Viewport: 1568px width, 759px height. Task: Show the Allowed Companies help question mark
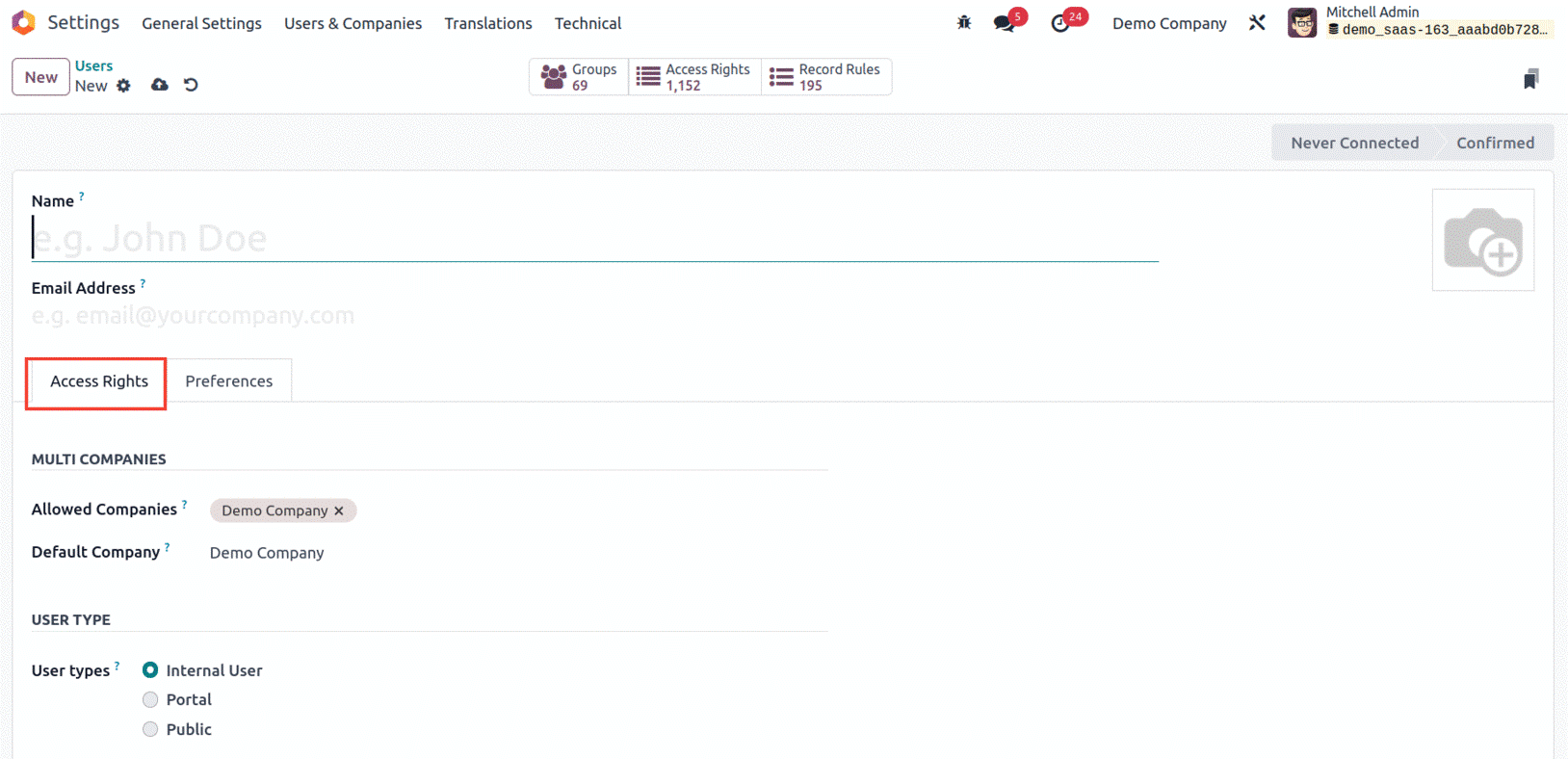(x=184, y=504)
